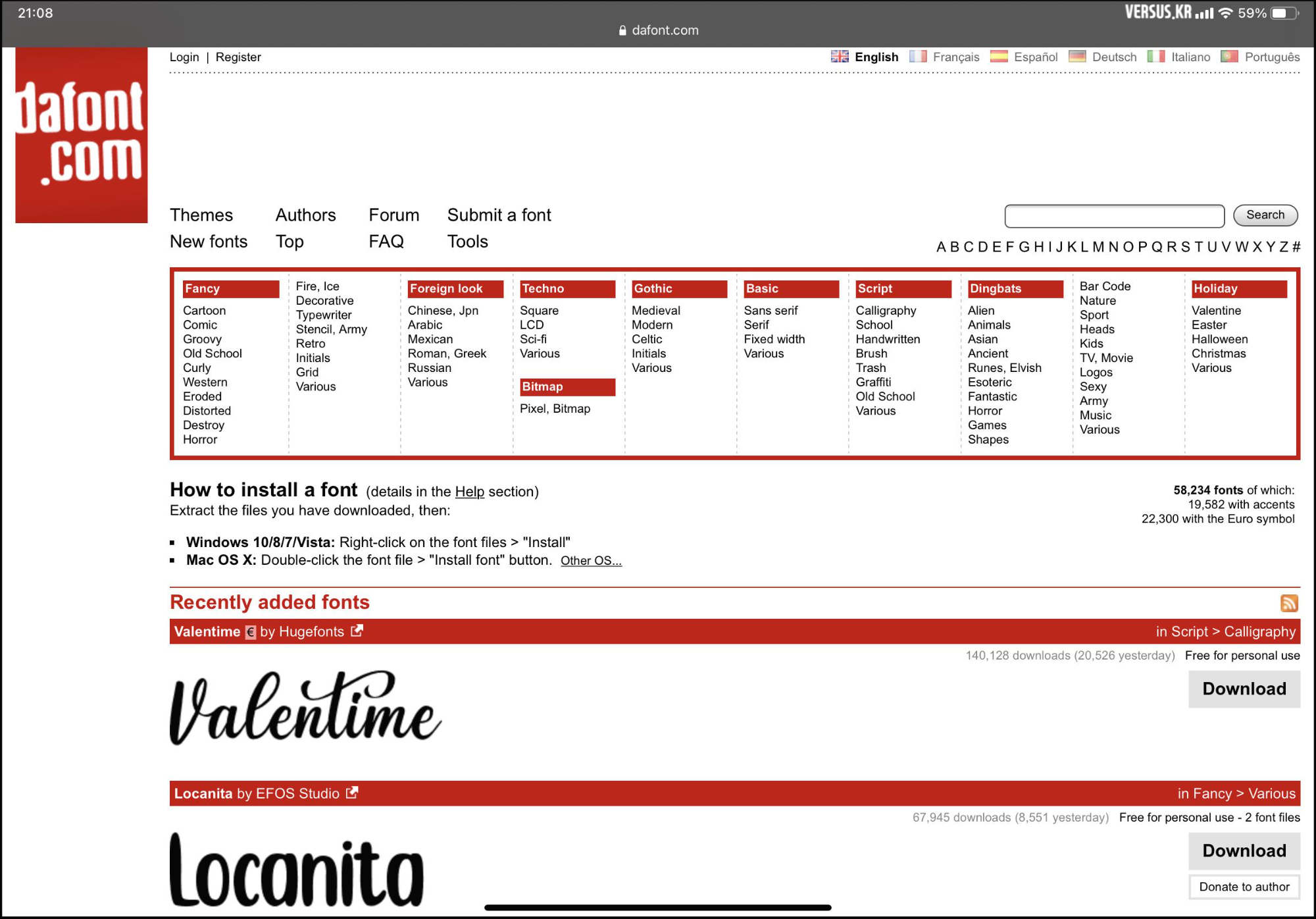Select the Spanish flag icon
Screen dimensions: 1316x919
pos(999,57)
